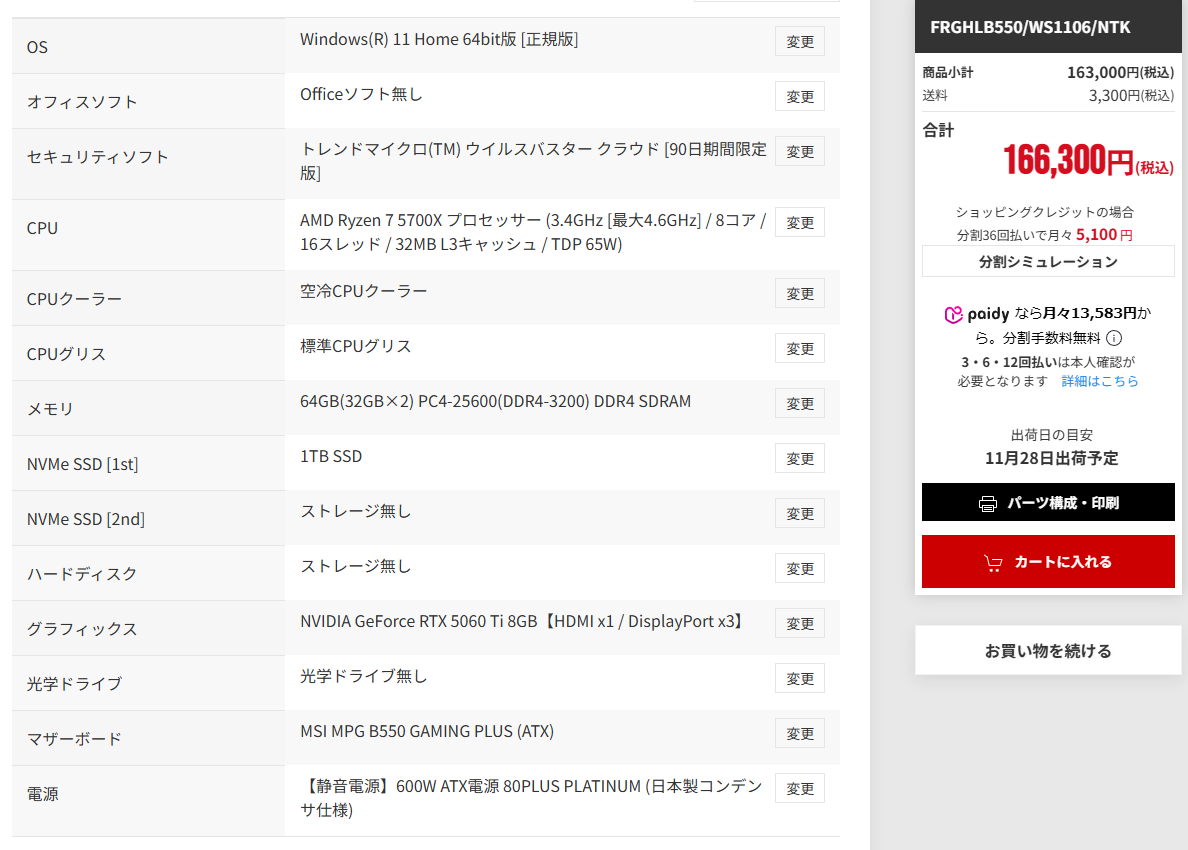Image resolution: width=1188 pixels, height=850 pixels.
Task: Change the メモリ configuration
Action: [x=800, y=404]
